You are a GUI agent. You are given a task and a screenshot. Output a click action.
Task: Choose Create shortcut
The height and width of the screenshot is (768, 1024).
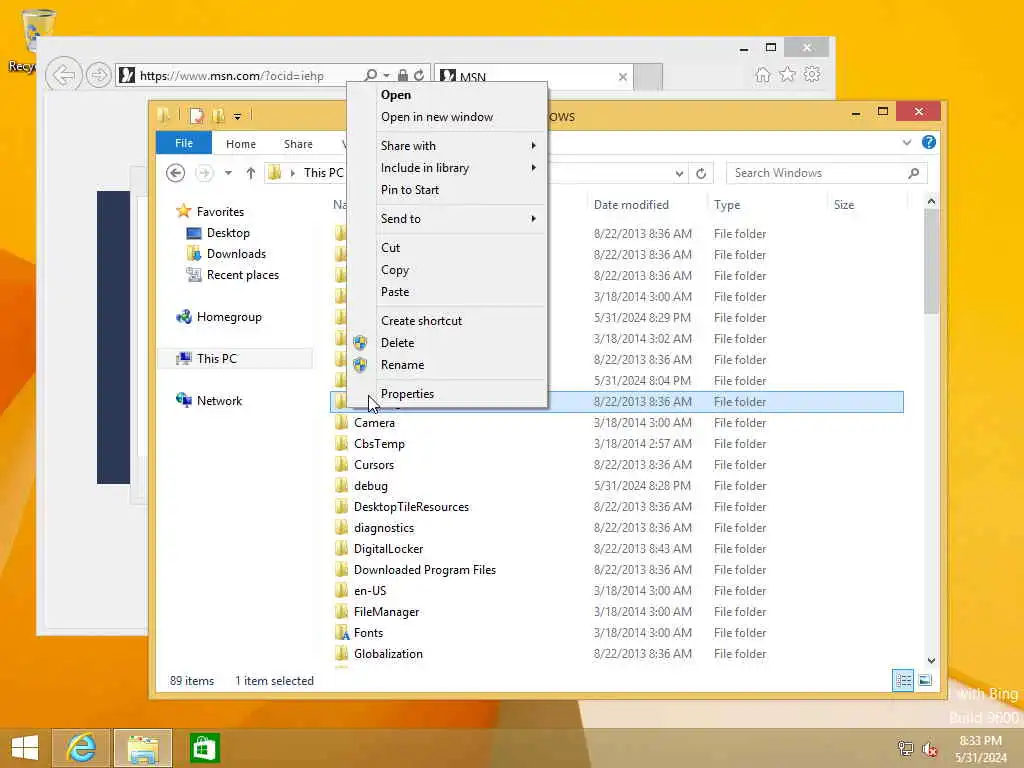(447, 321)
